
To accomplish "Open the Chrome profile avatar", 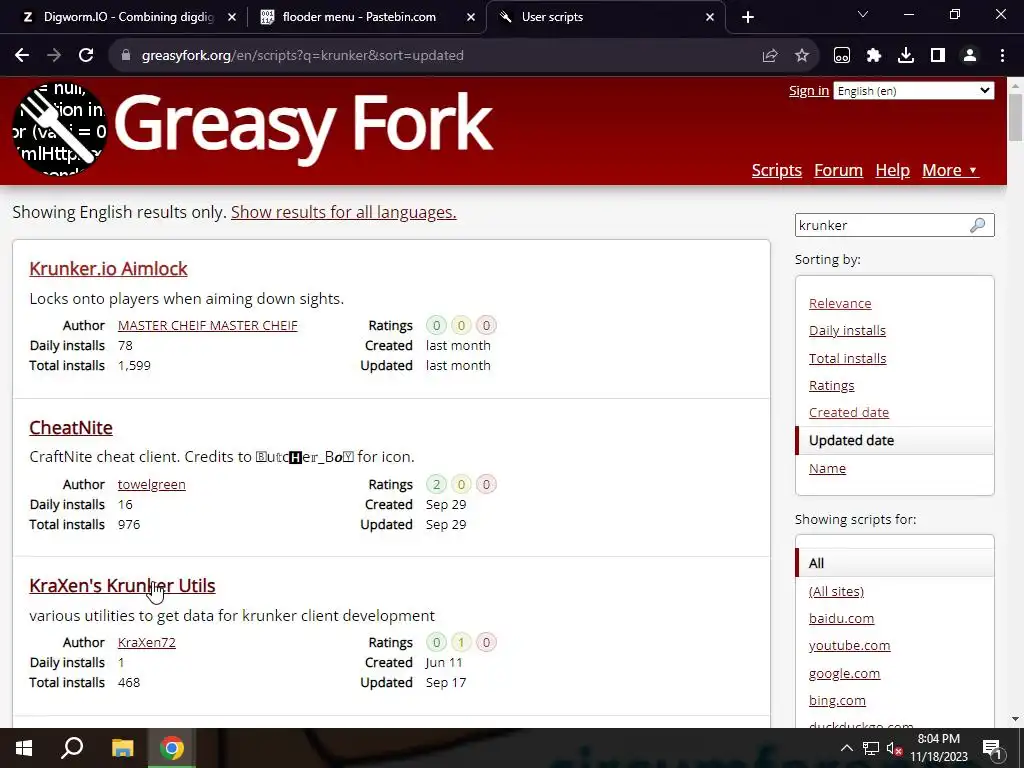I will coord(970,56).
